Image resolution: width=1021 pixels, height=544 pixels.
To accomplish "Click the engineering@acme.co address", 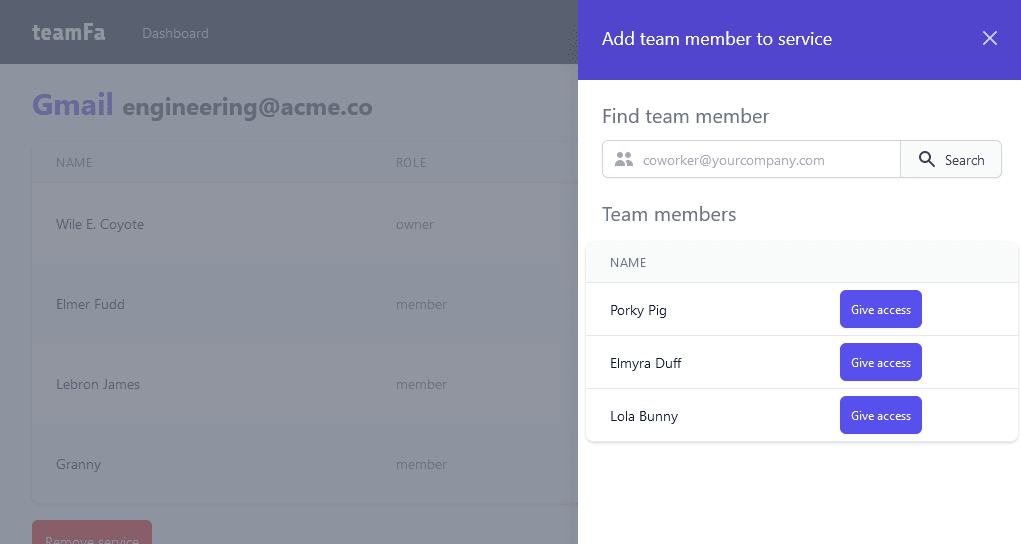I will [247, 107].
